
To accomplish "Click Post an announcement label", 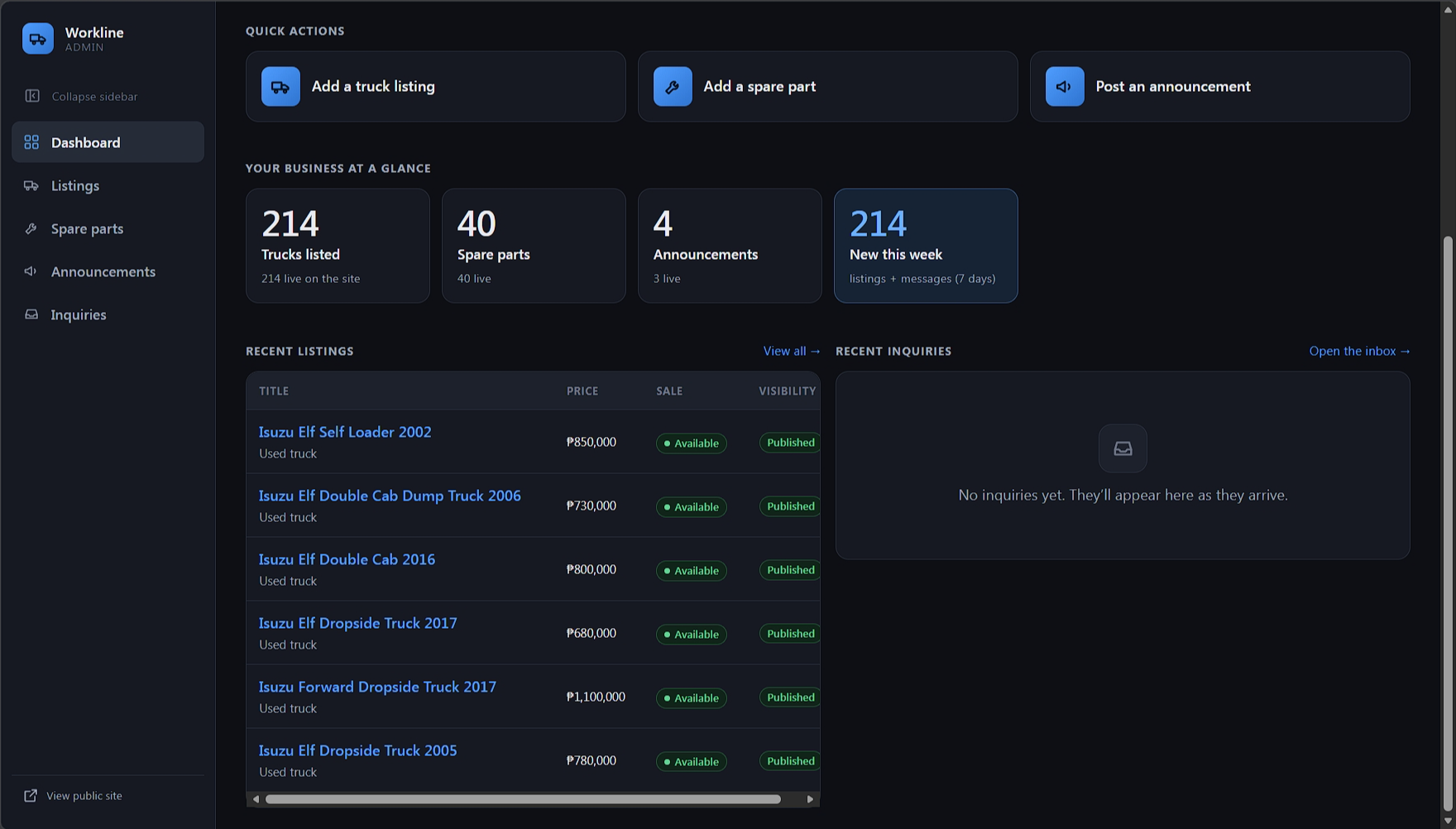I will [1173, 86].
